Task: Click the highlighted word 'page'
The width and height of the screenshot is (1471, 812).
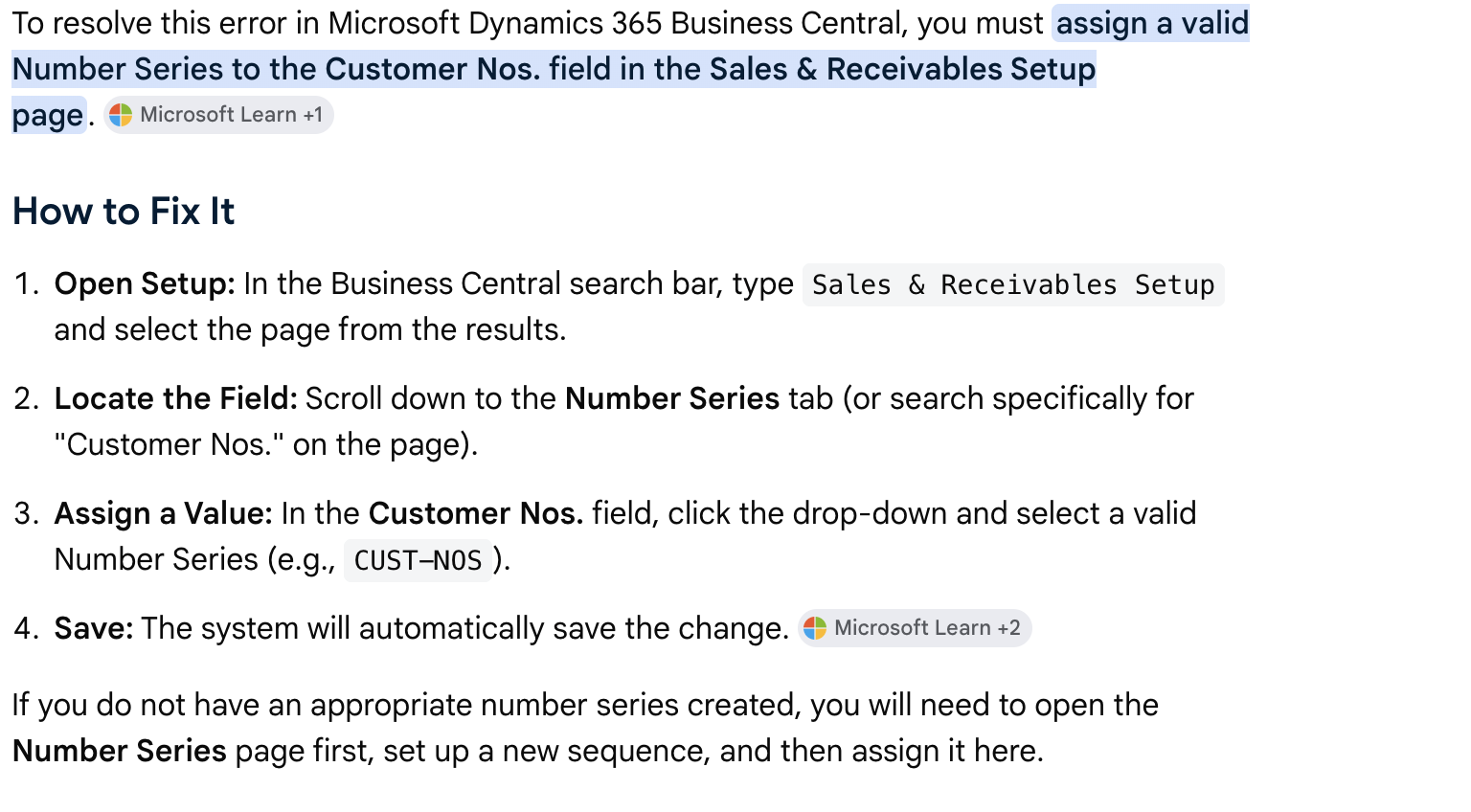Action: [48, 116]
